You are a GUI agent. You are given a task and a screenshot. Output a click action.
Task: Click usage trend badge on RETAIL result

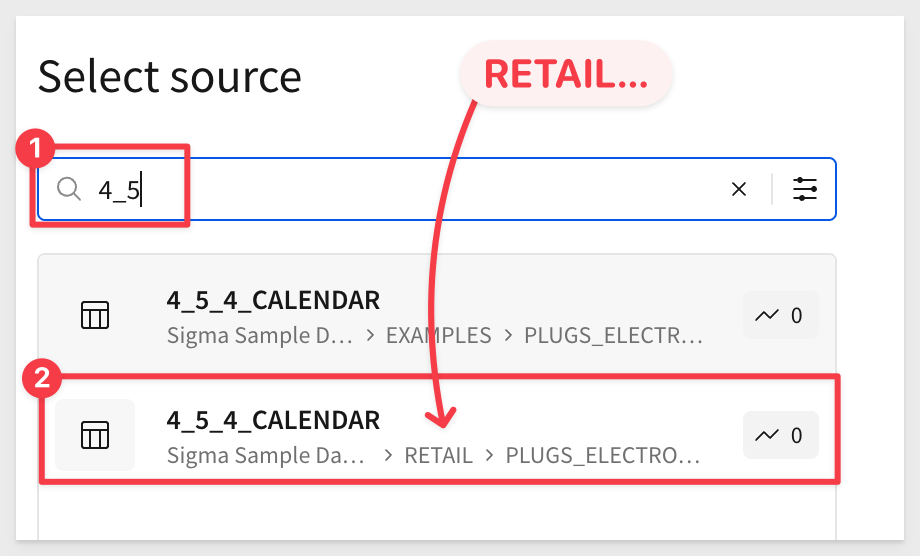click(780, 435)
